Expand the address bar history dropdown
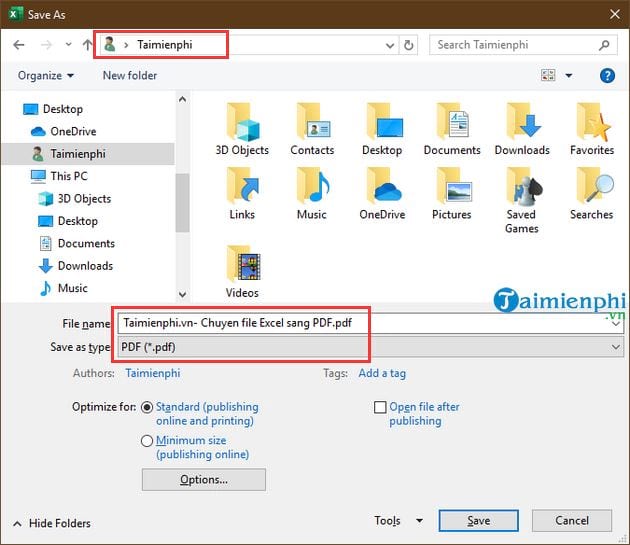Image resolution: width=630 pixels, height=545 pixels. pyautogui.click(x=389, y=45)
